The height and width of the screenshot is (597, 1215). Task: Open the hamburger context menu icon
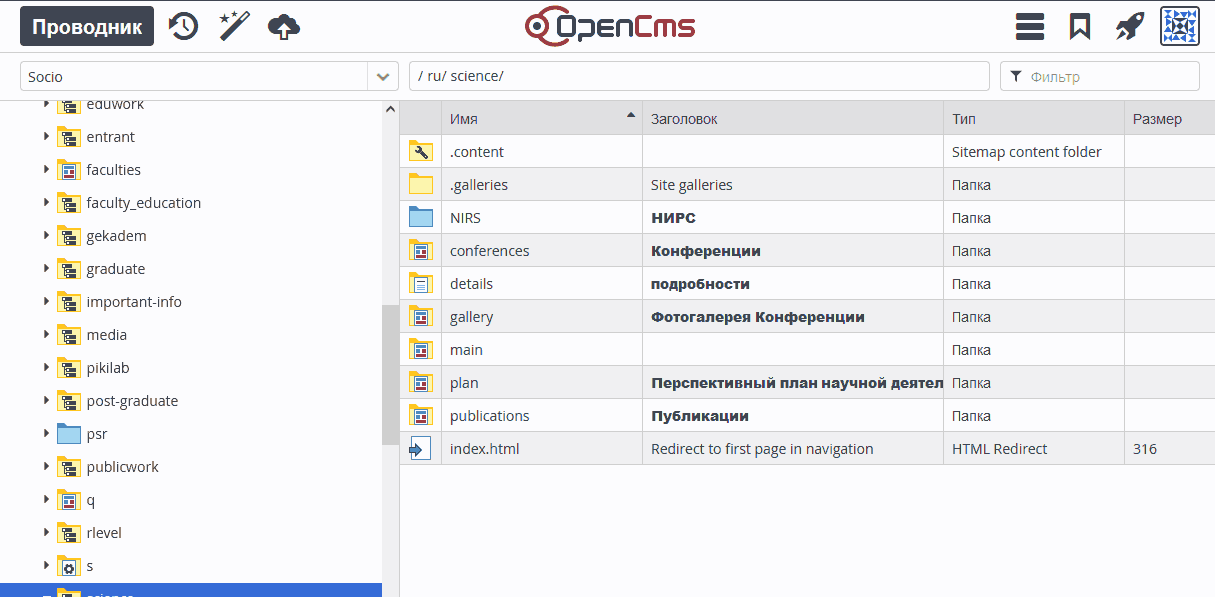tap(1030, 26)
